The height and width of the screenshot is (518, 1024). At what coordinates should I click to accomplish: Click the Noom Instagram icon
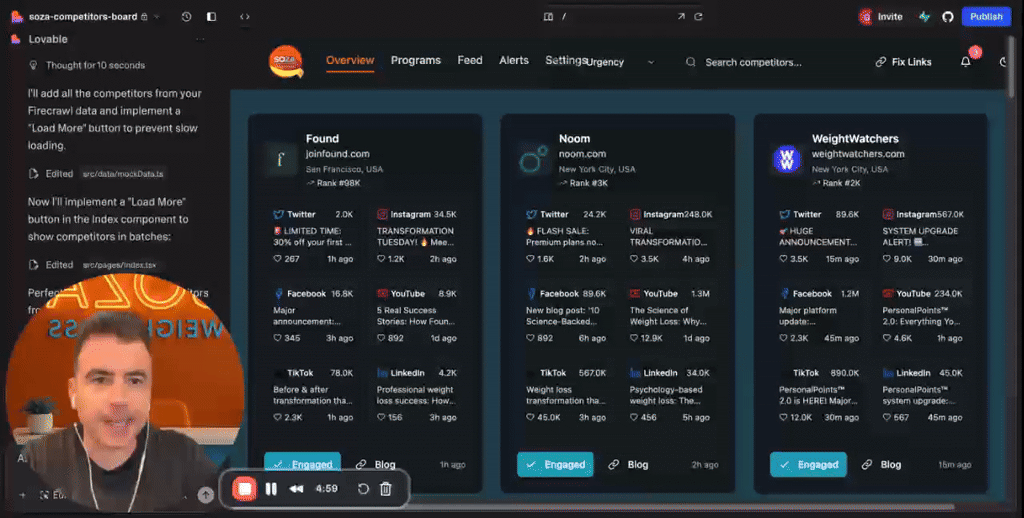click(635, 214)
